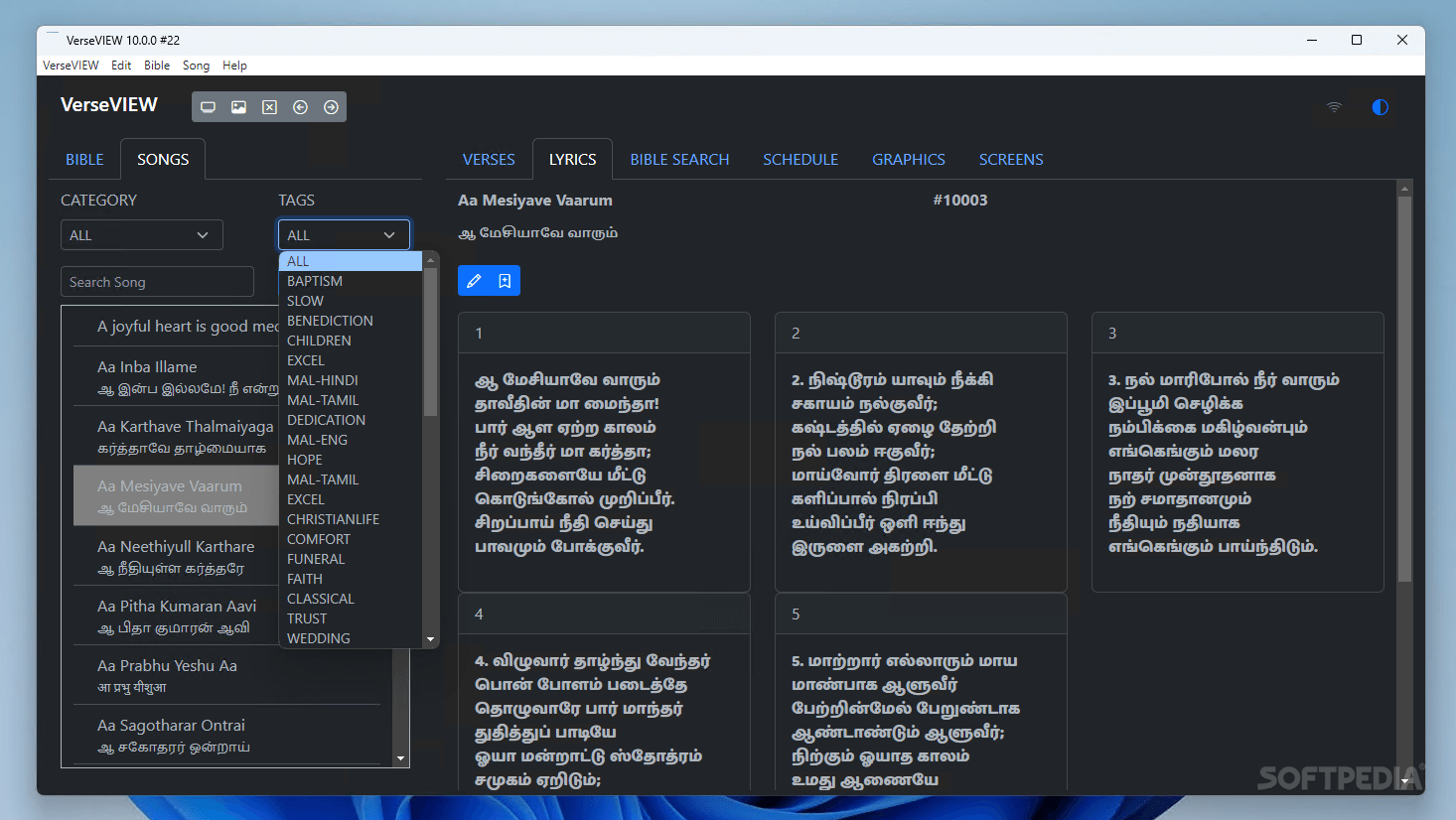Screen dimensions: 1456x820
Task: Select the LYRICS tab
Action: coord(573,159)
